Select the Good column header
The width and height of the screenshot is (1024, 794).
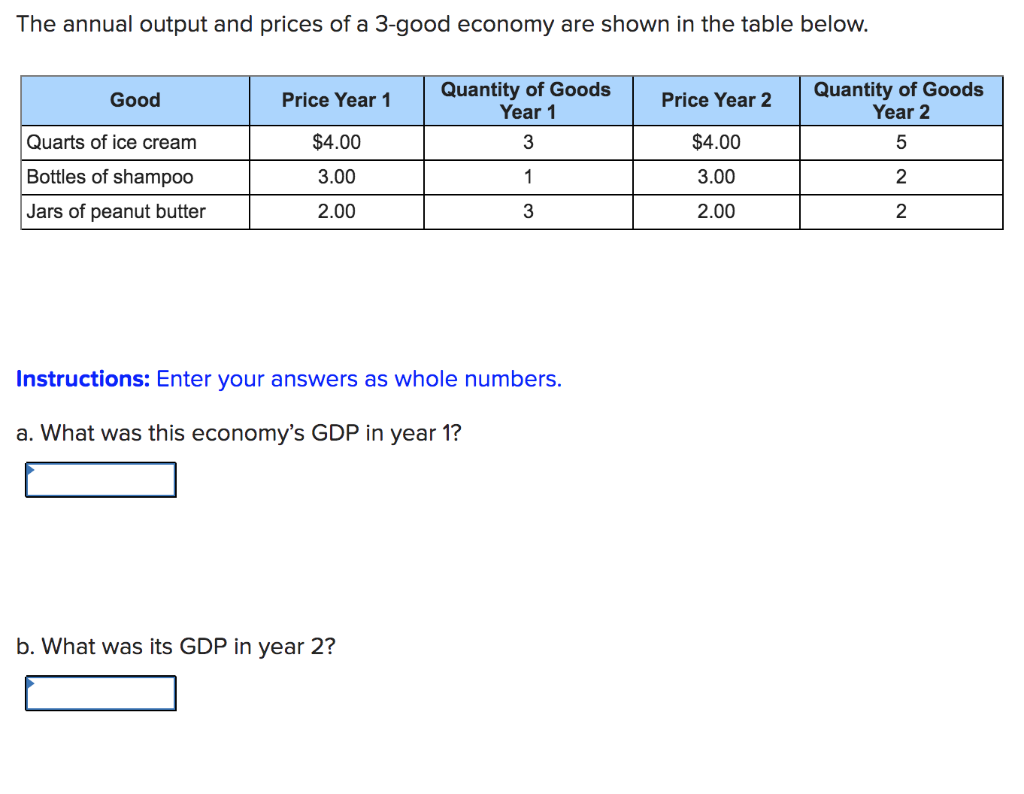click(x=135, y=100)
